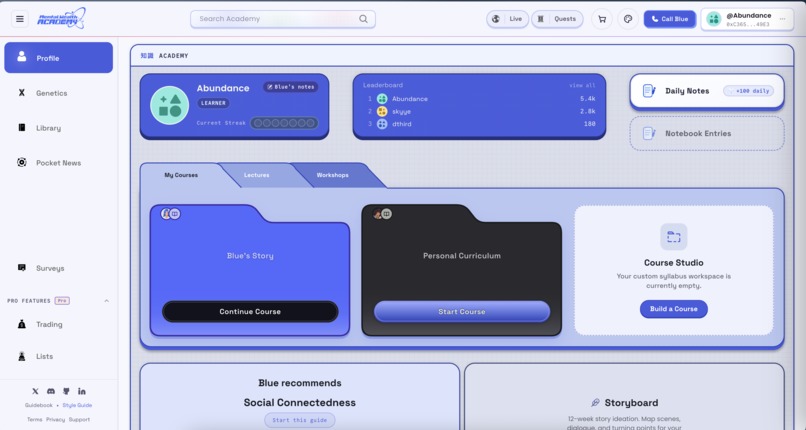Click the Daily Notes notebook icon
Viewport: 806px width, 430px height.
[x=649, y=91]
